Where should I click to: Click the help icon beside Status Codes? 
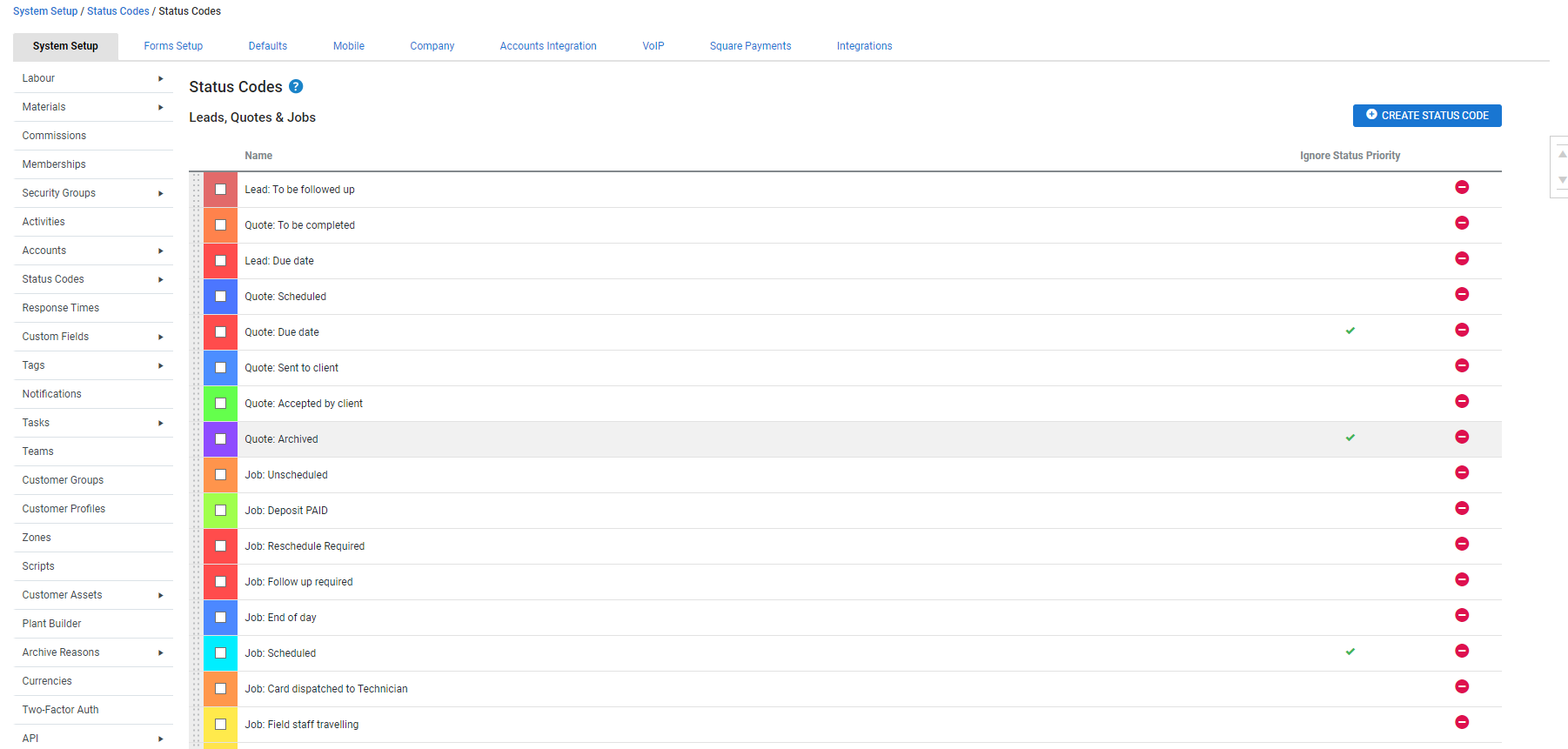click(x=296, y=86)
